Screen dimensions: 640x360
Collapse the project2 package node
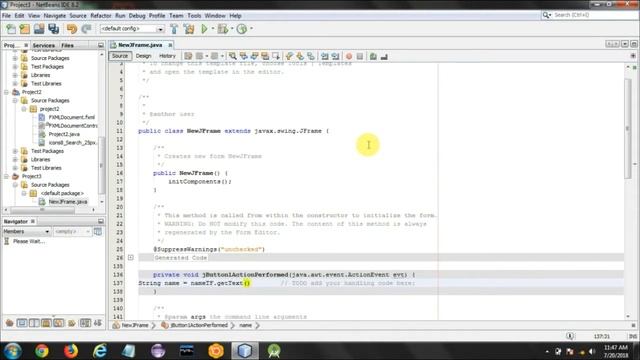pyautogui.click(x=24, y=109)
